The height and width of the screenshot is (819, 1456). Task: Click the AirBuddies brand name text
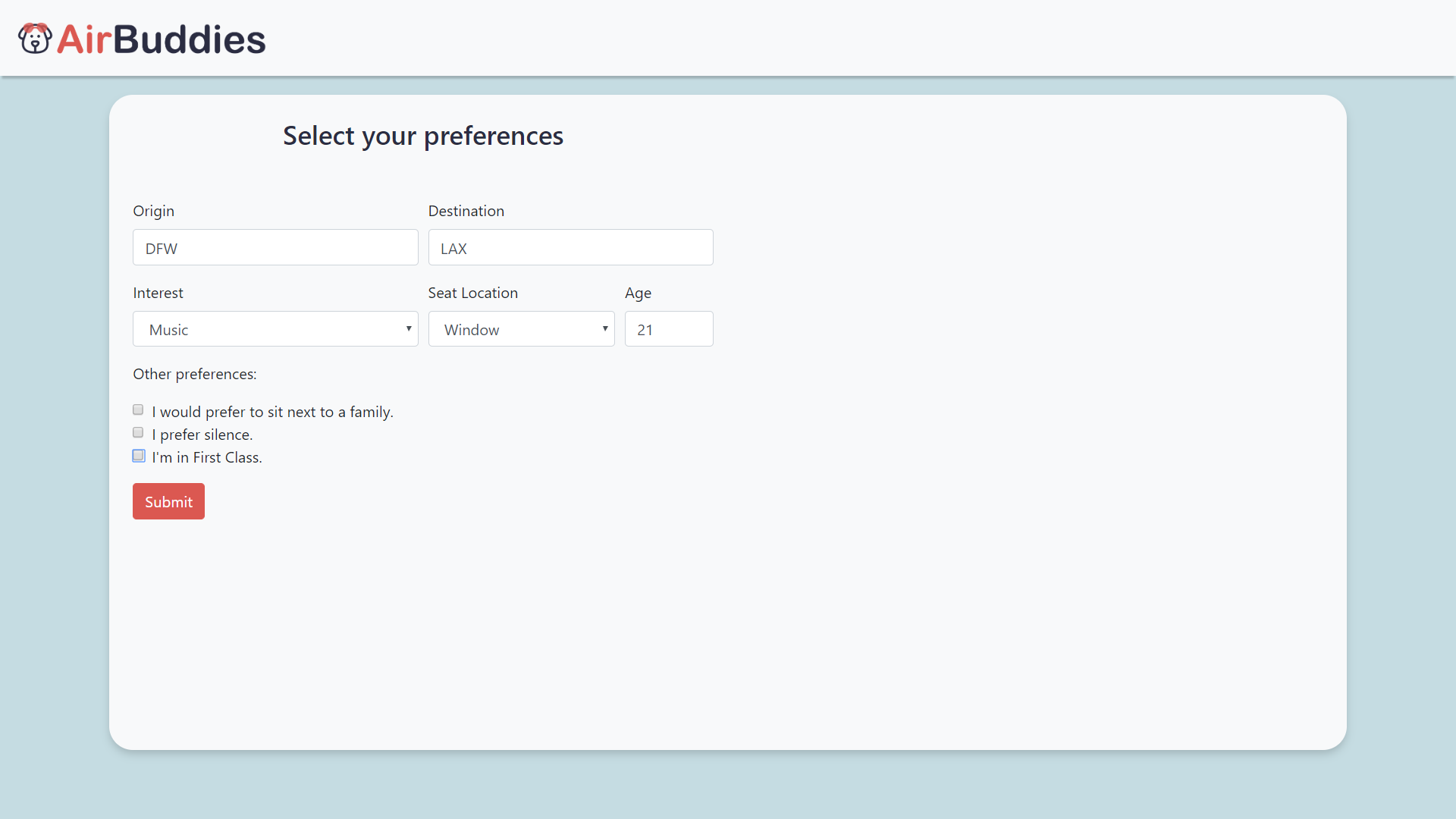(162, 39)
